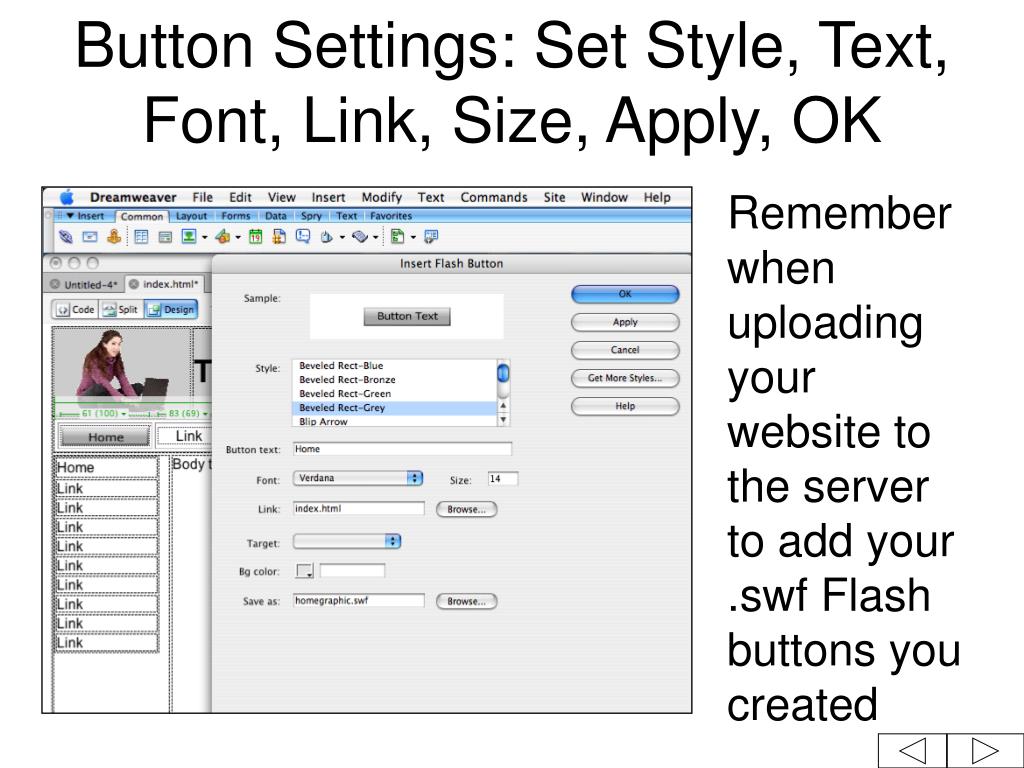1024x768 pixels.
Task: Click the dialog Help button
Action: (625, 406)
